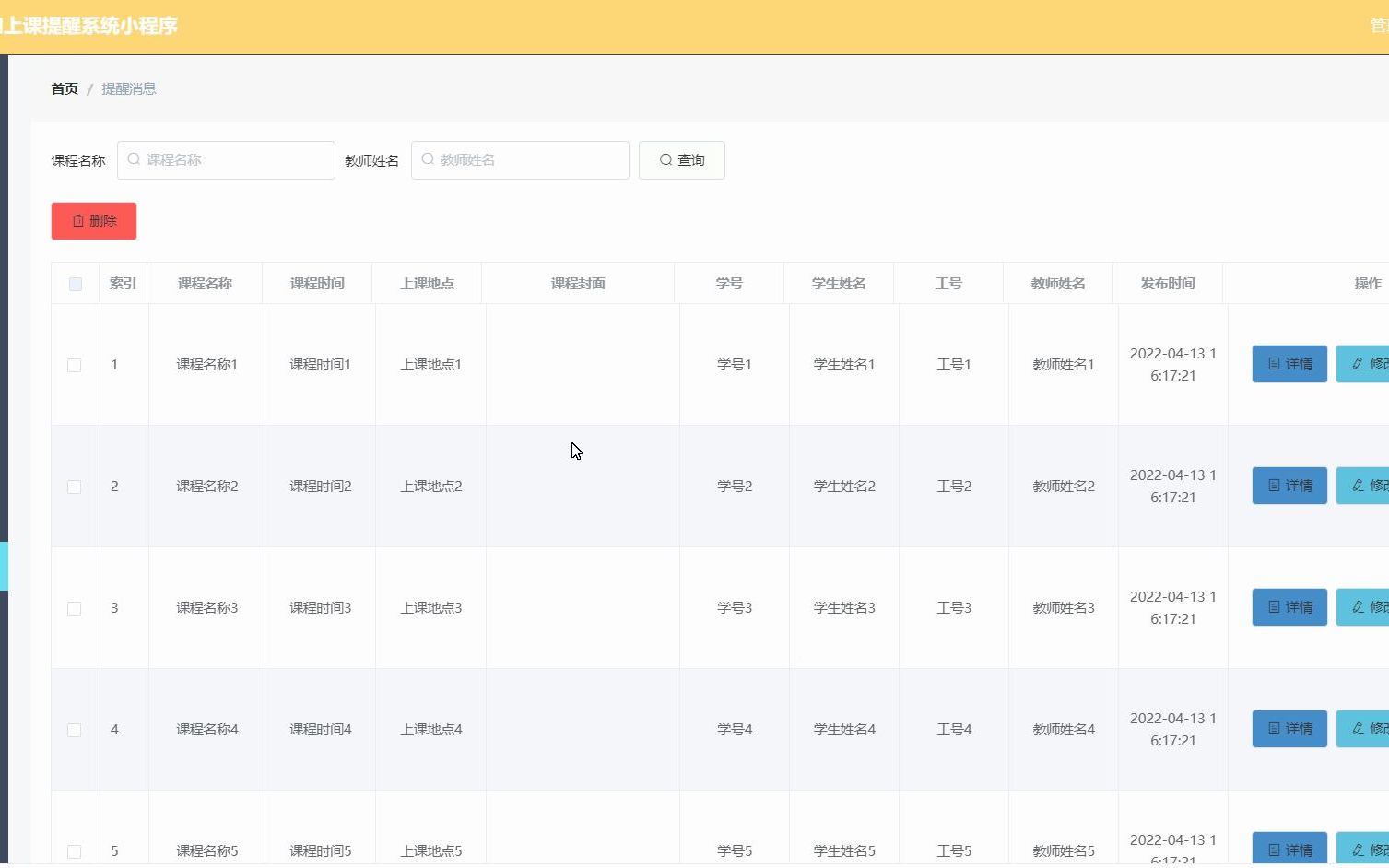Viewport: 1389px width, 868px height.
Task: Click the cell 学生姓名2
Action: (x=844, y=487)
